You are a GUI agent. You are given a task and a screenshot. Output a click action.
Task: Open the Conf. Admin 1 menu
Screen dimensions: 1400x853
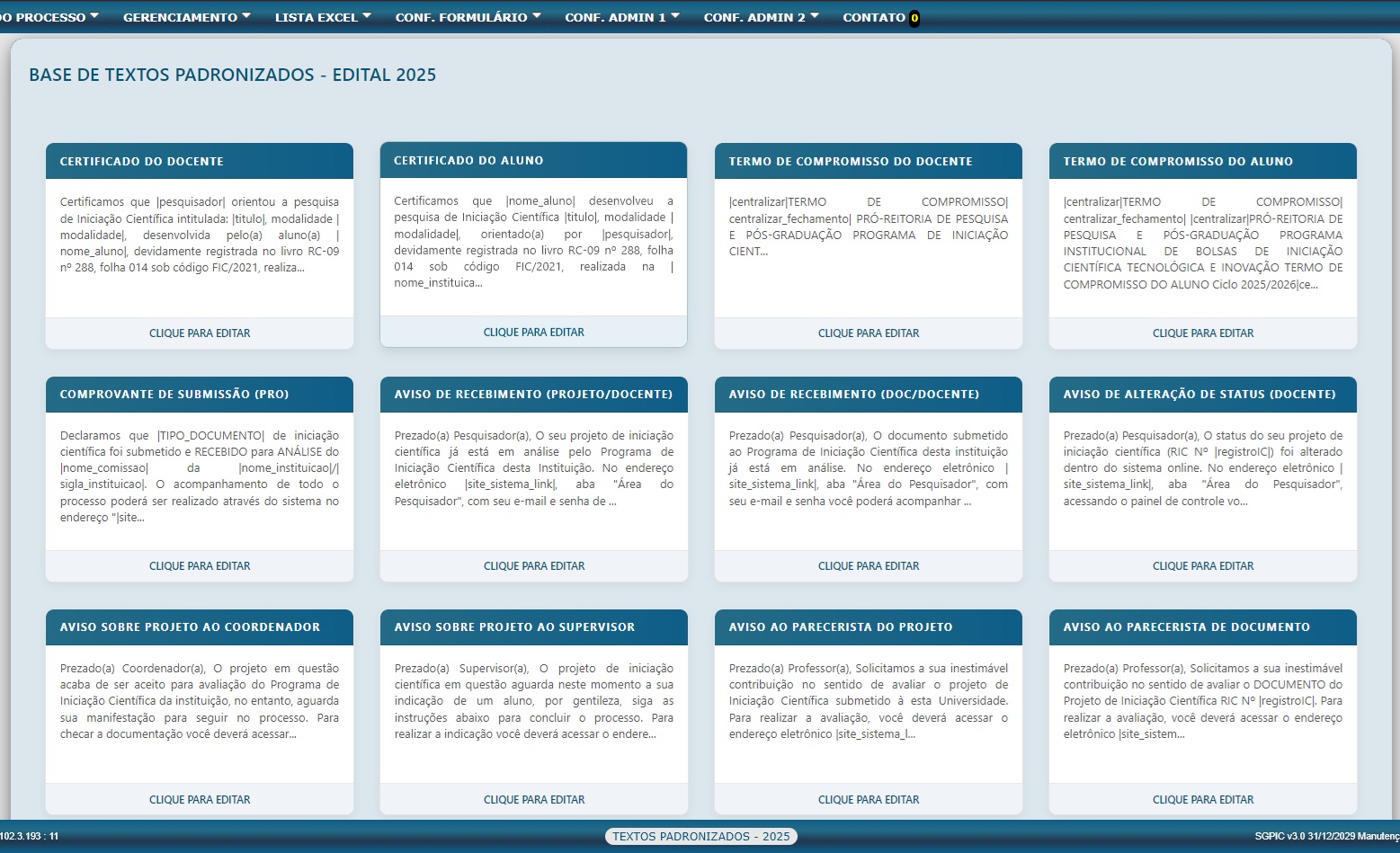[x=621, y=17]
